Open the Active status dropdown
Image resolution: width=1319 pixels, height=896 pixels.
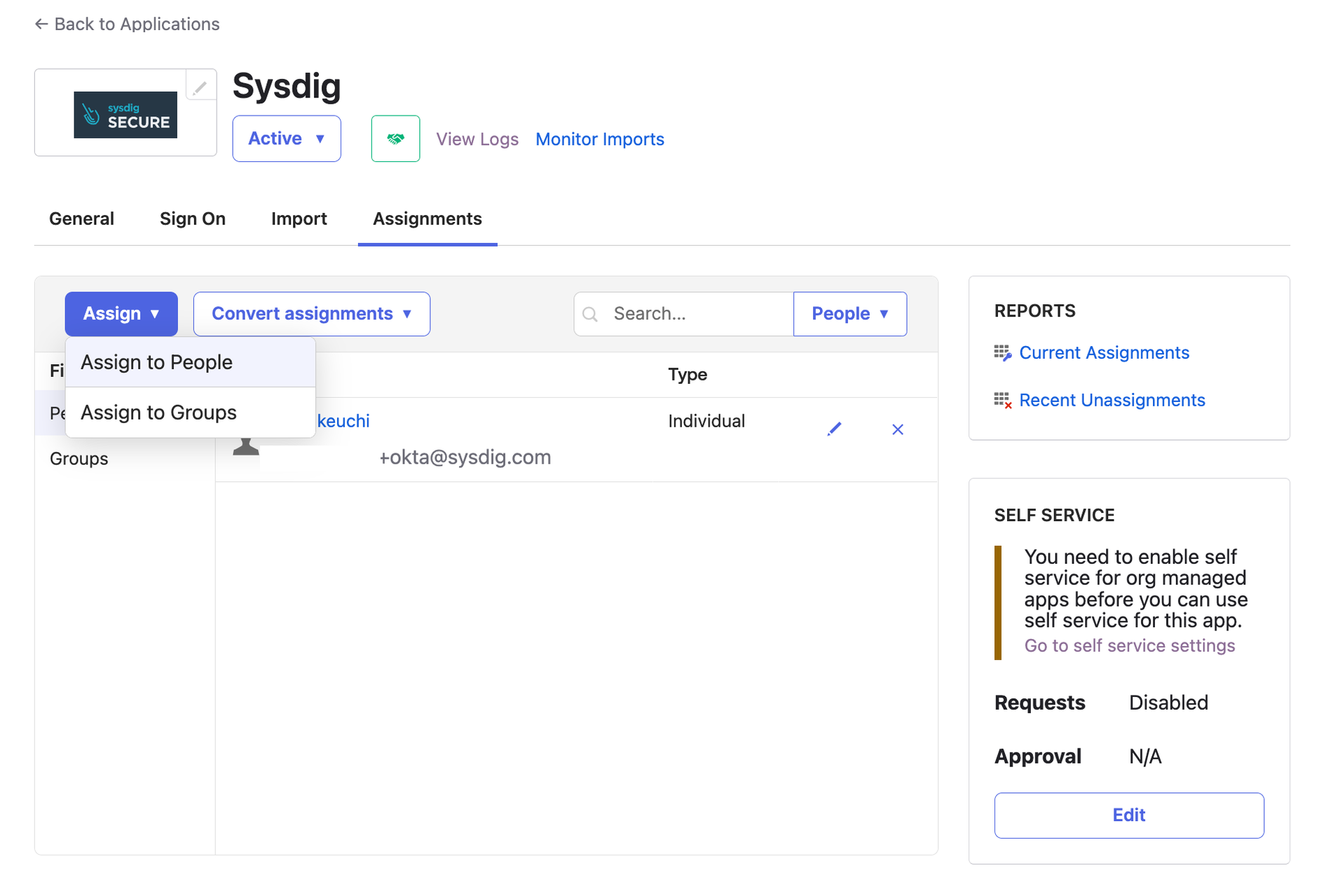point(287,139)
